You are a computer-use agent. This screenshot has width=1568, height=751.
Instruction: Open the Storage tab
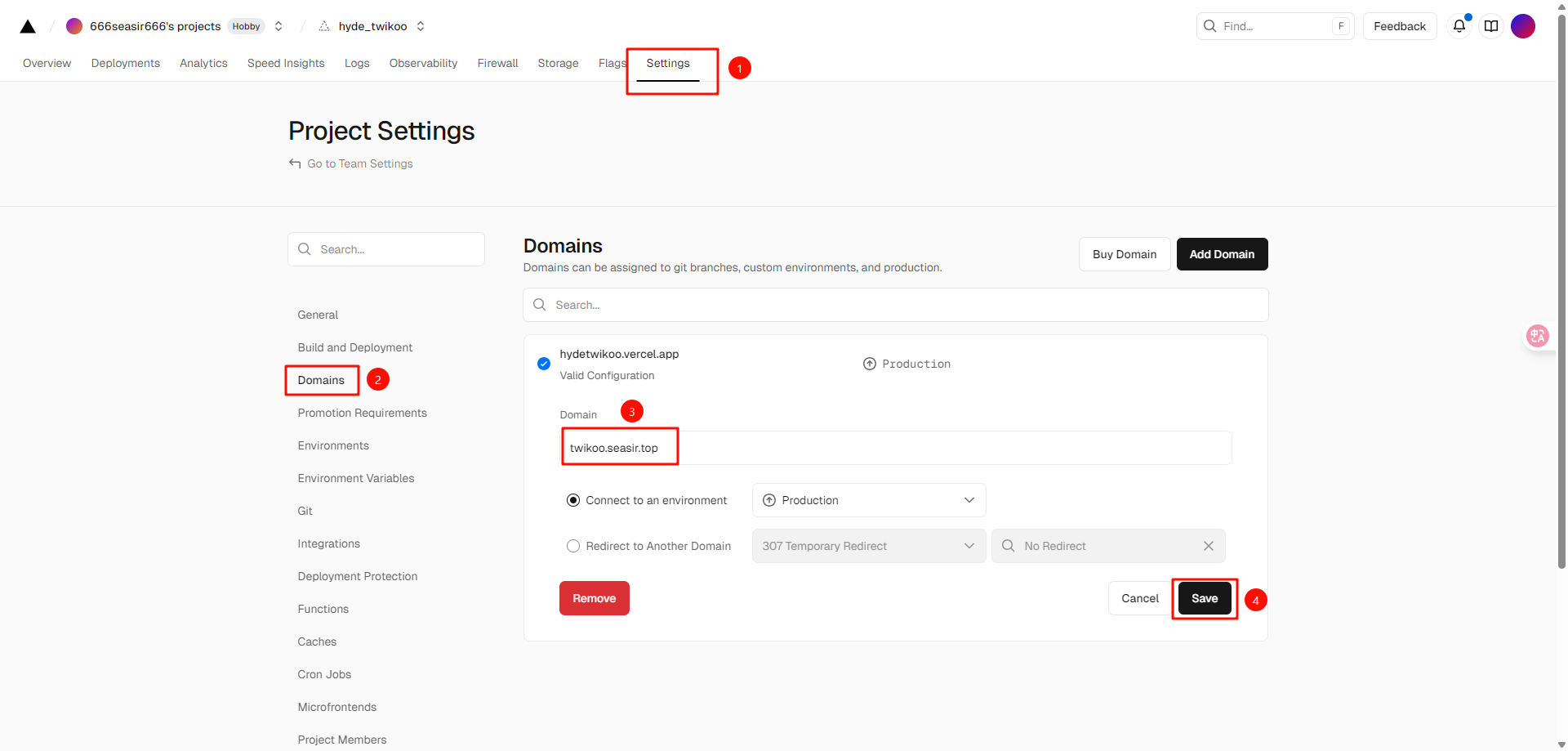click(x=558, y=63)
